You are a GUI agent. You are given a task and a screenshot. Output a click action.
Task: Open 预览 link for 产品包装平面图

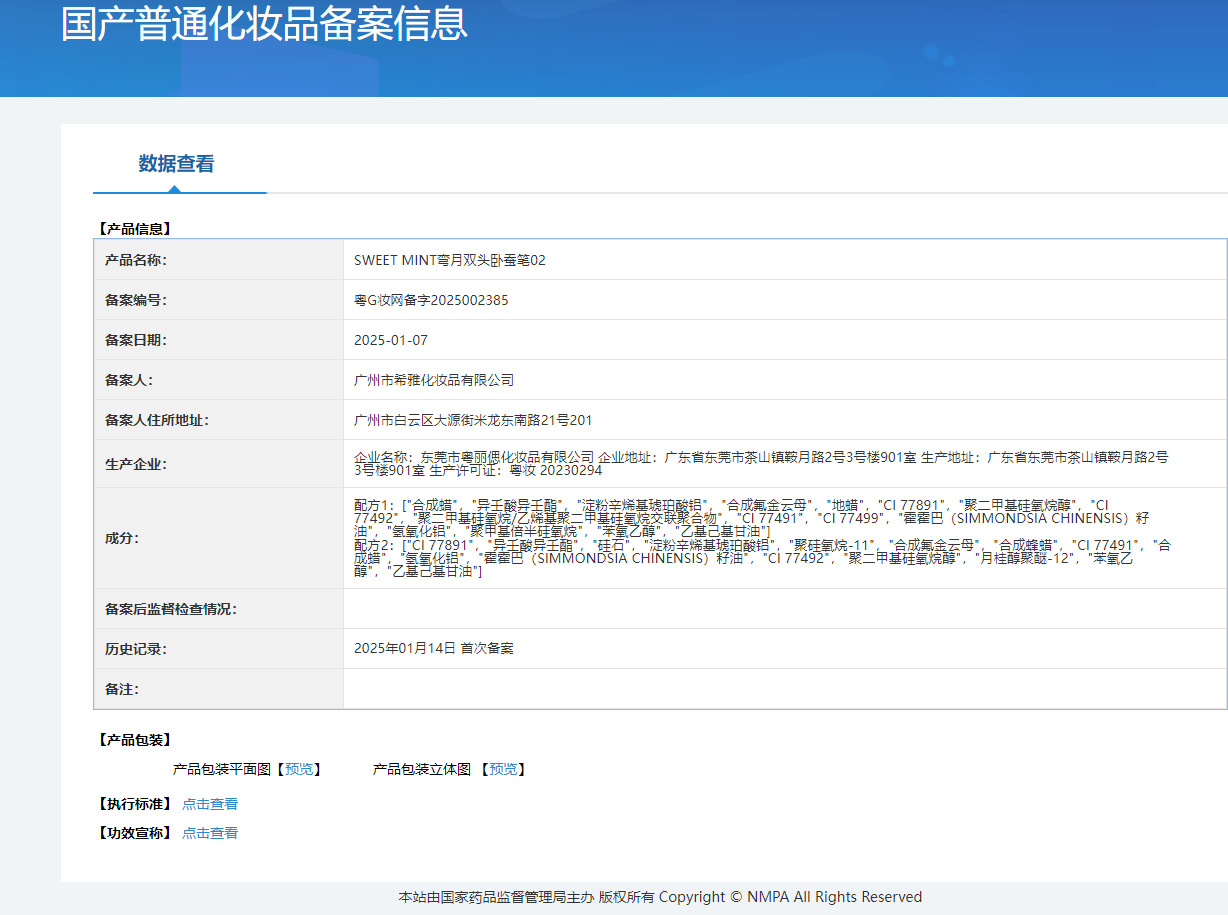click(299, 769)
